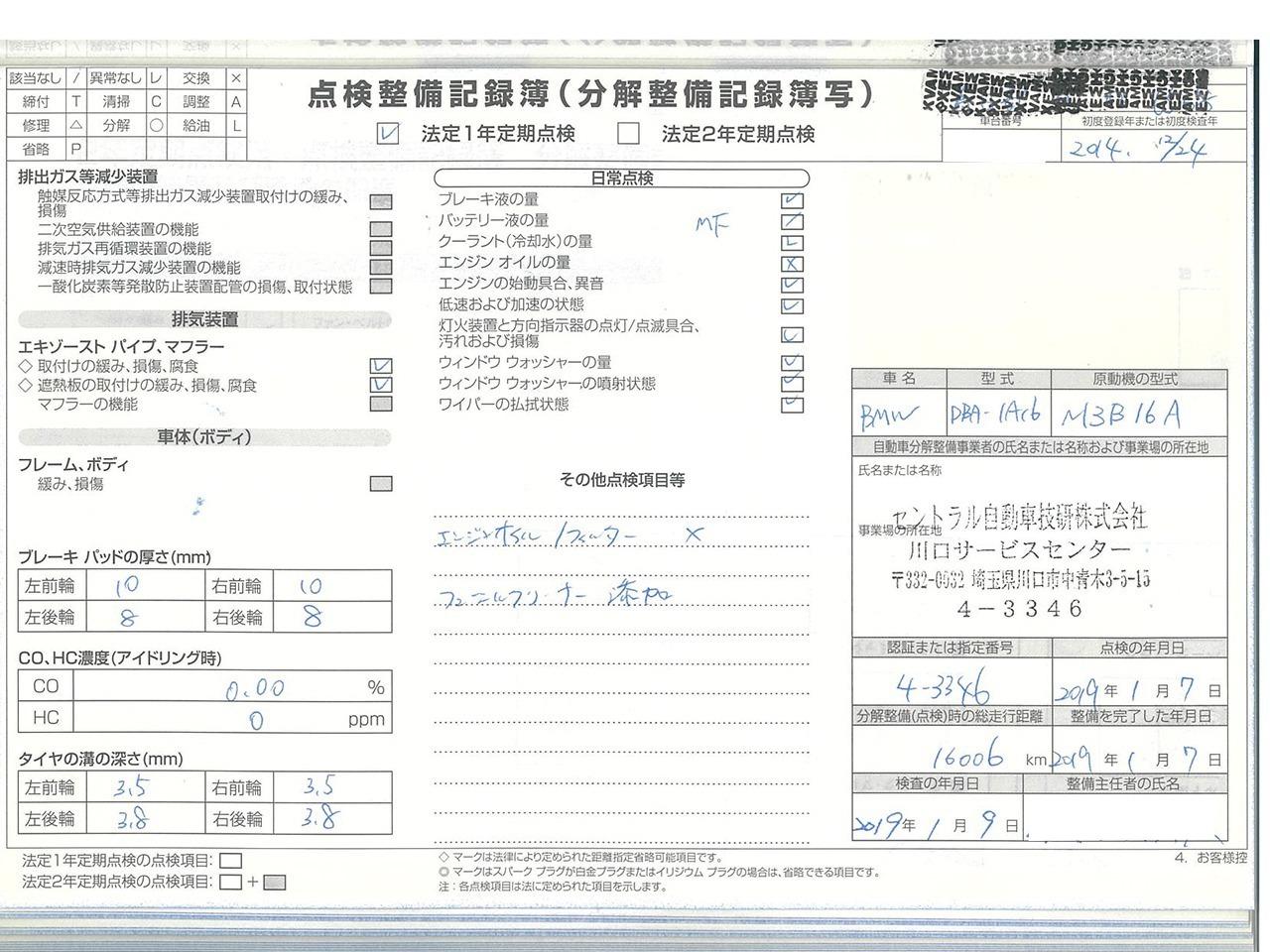Select the 調整 legend cell
The height and width of the screenshot is (952, 1270).
(x=196, y=101)
